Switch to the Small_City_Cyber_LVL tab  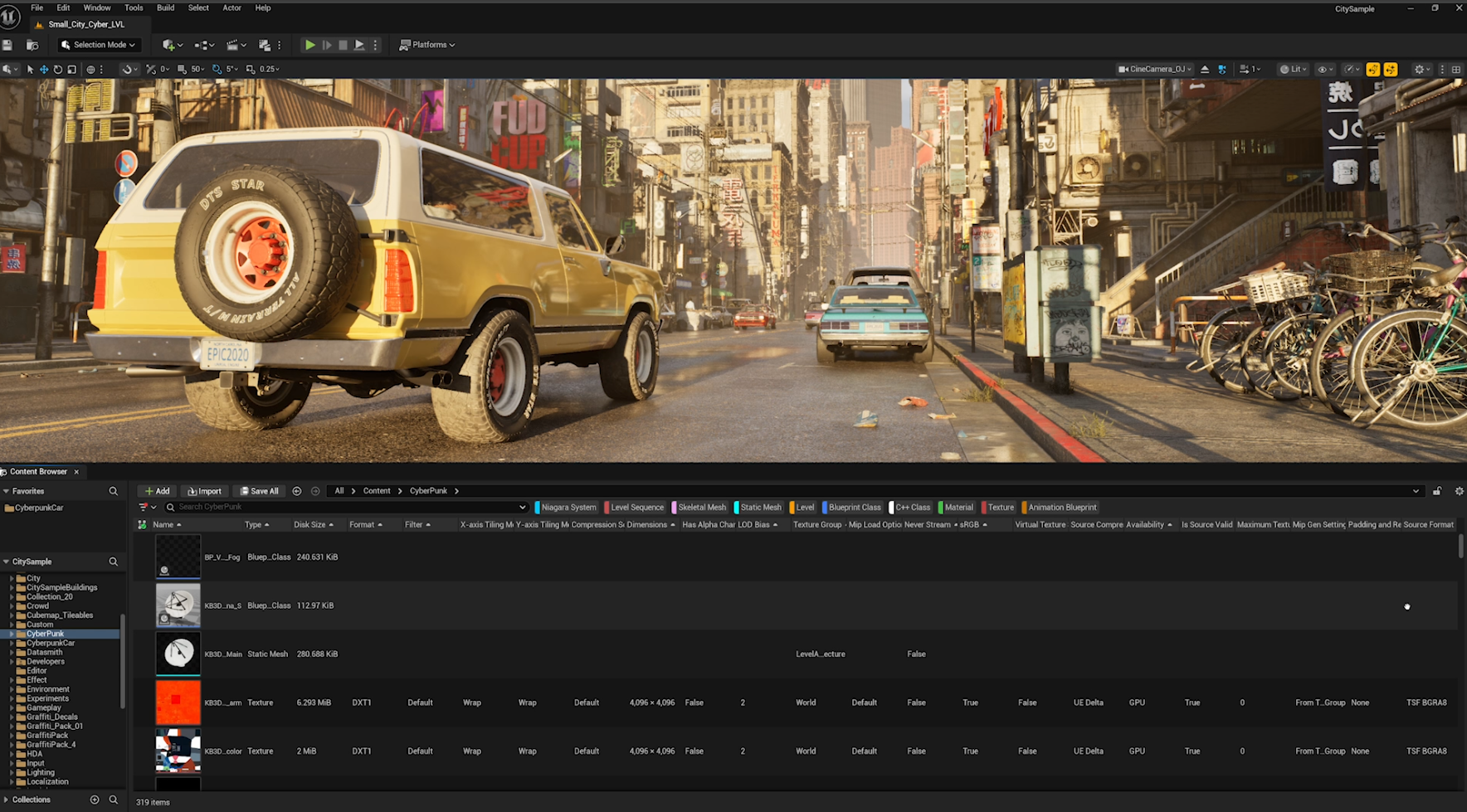[86, 24]
